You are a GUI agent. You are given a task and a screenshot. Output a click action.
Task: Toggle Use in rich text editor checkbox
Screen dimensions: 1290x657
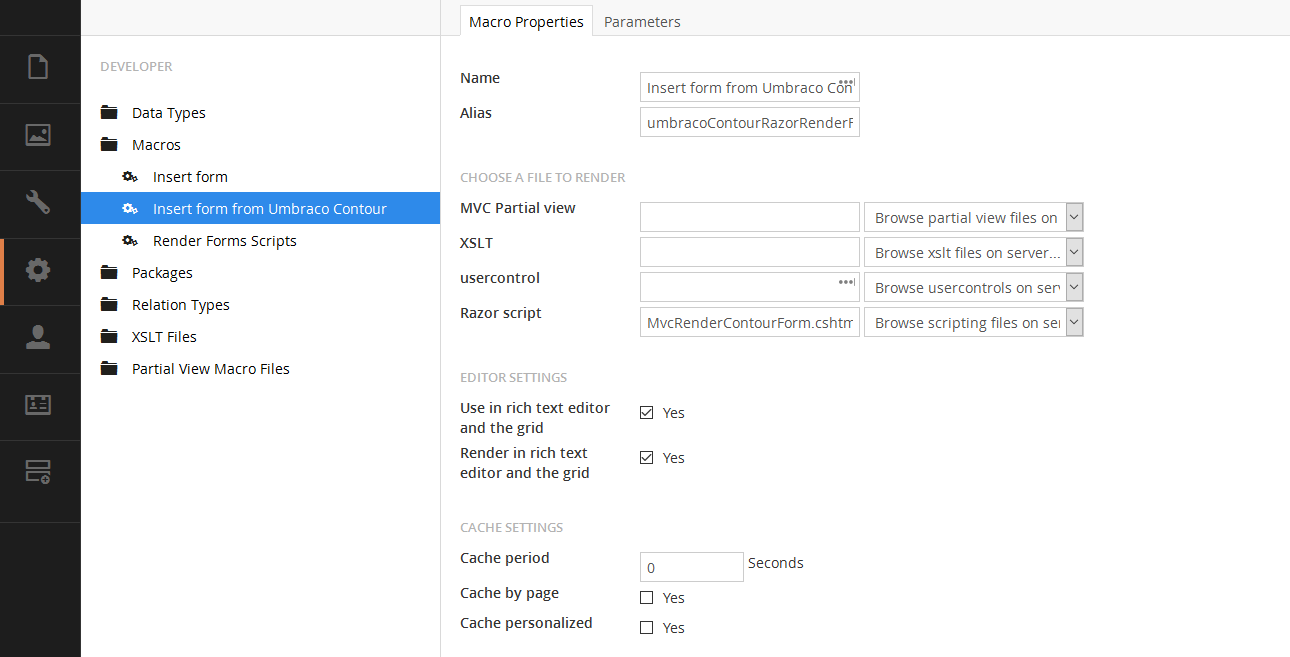click(x=646, y=412)
